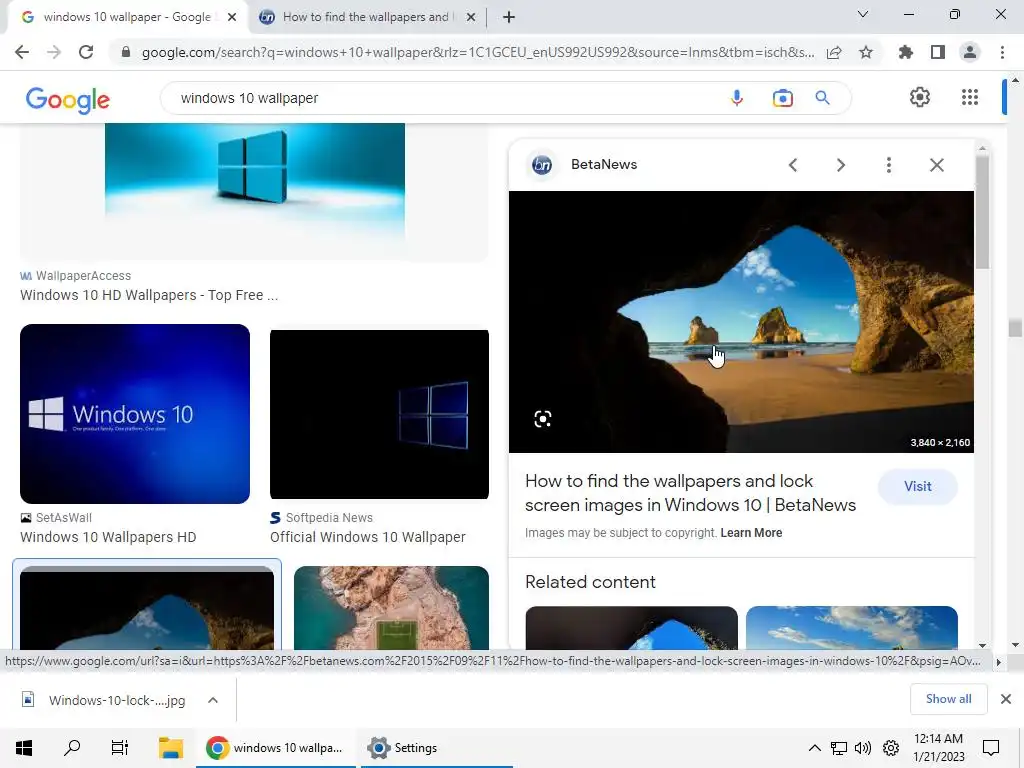Open the Chrome extensions puzzle icon

tap(906, 52)
